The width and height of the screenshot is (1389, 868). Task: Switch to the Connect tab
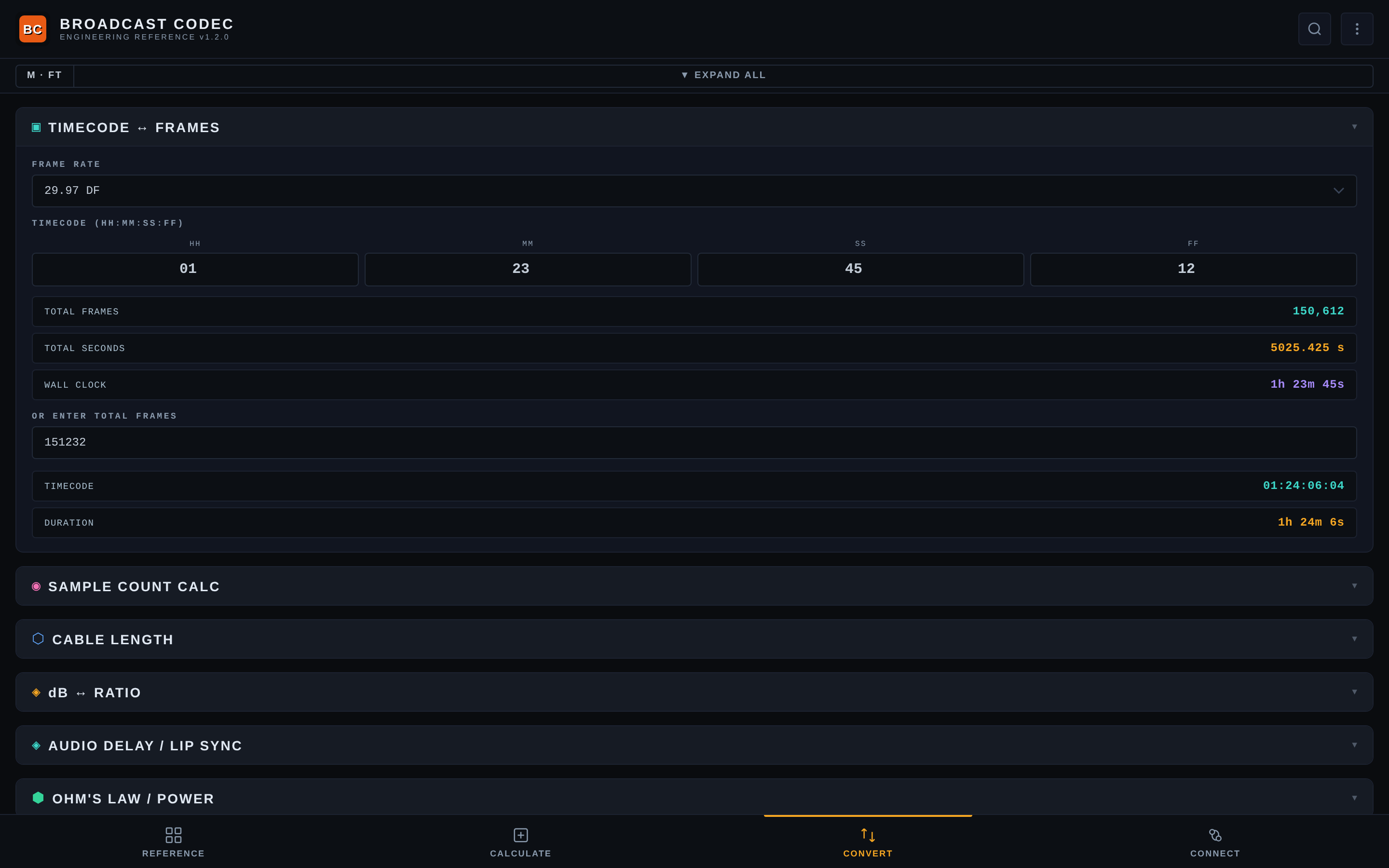coord(1215,841)
